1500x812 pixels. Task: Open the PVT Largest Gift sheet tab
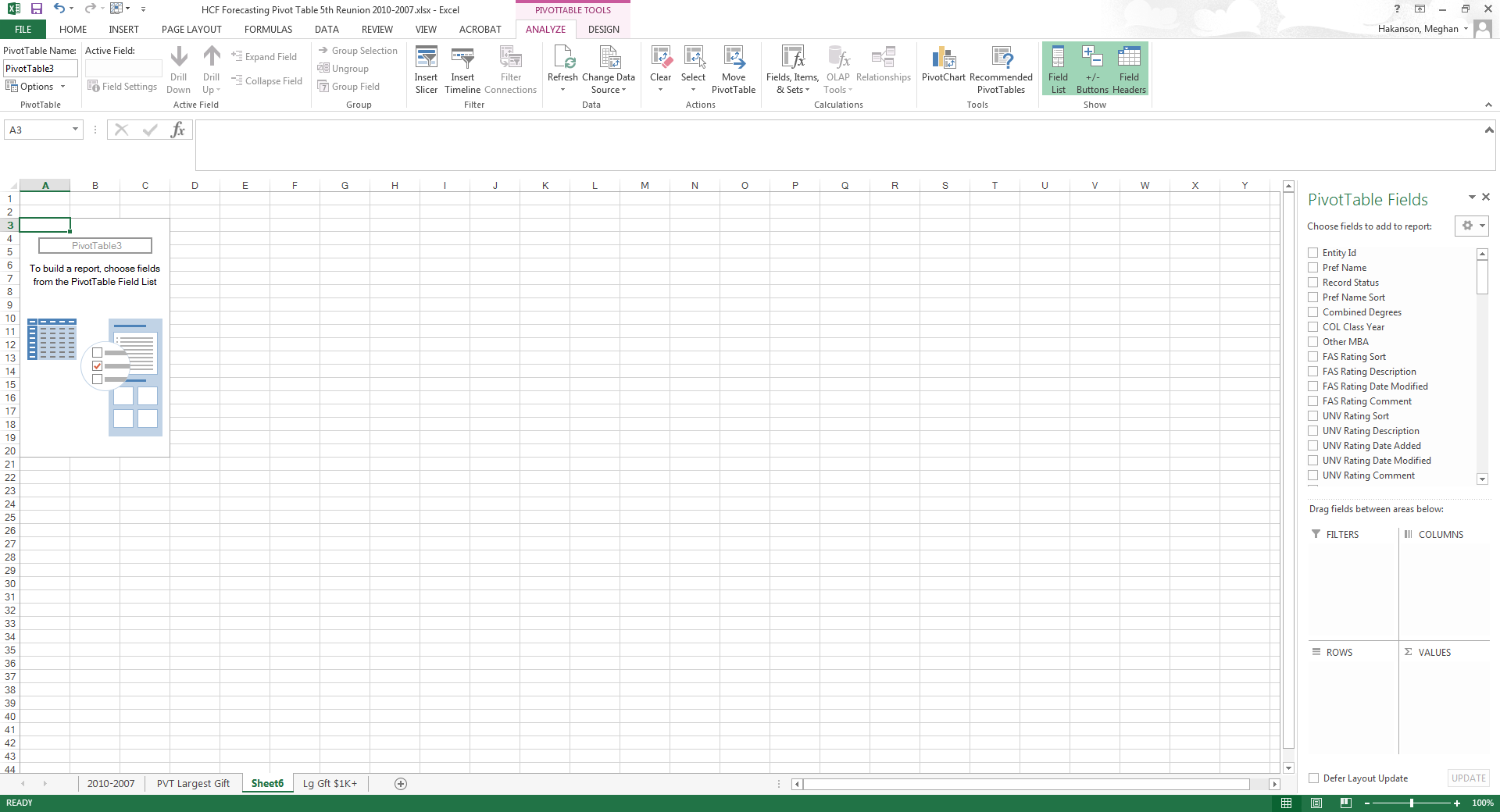click(x=193, y=784)
